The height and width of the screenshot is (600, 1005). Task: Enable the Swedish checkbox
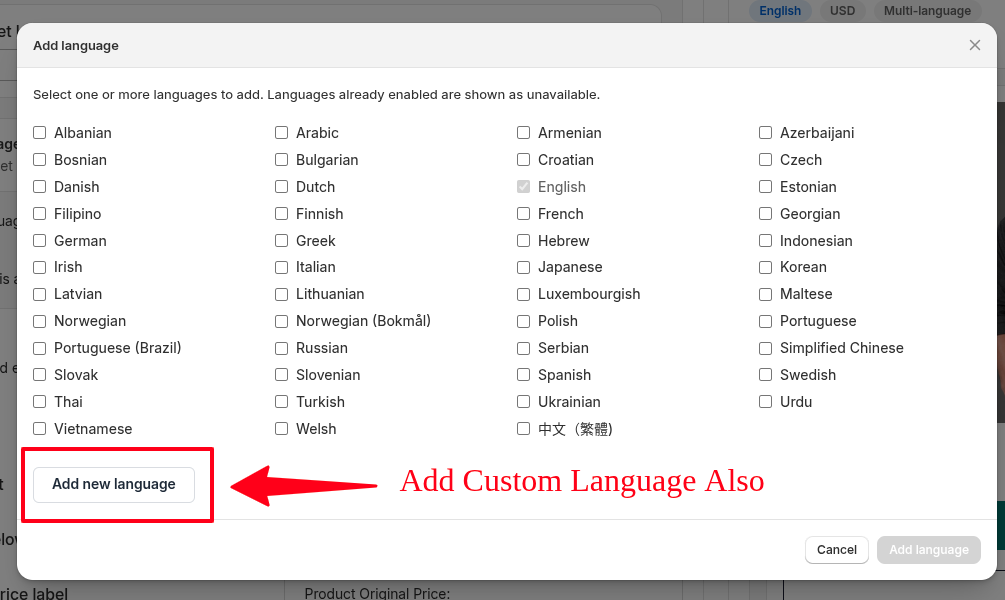765,374
